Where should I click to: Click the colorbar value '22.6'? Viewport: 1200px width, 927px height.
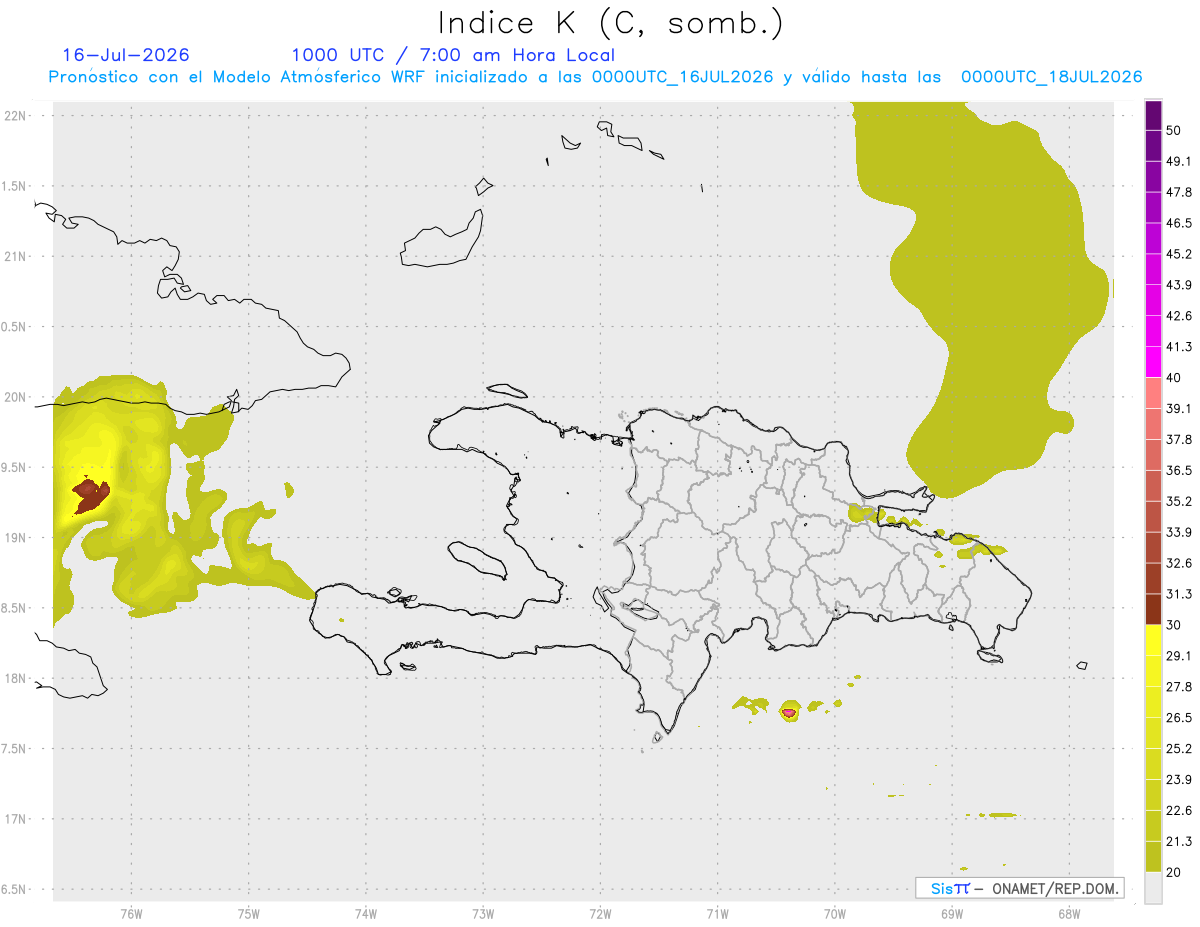(1179, 811)
